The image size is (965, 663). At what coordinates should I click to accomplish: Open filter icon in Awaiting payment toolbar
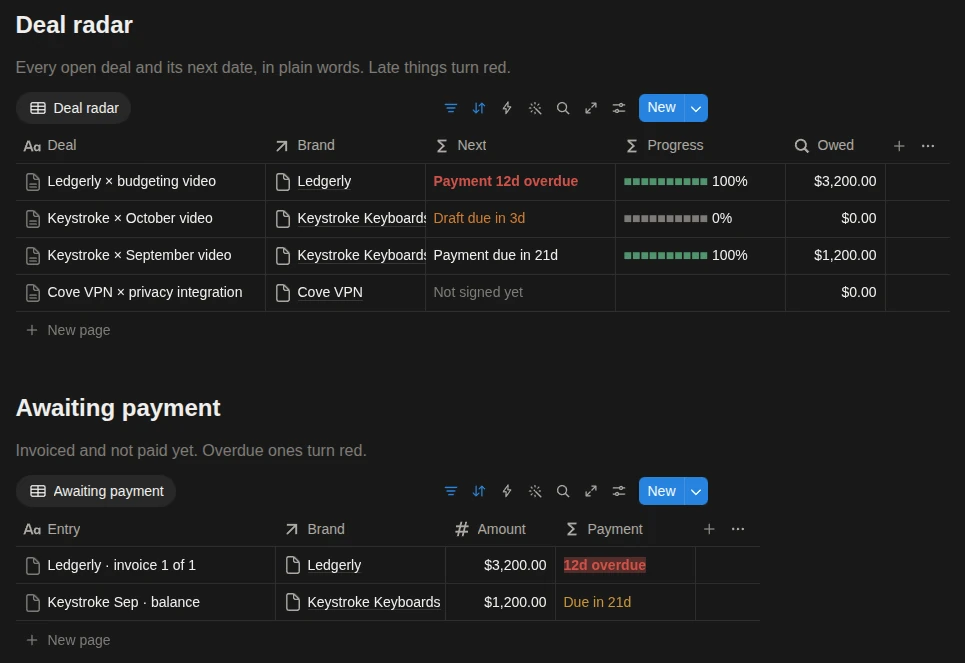point(450,491)
